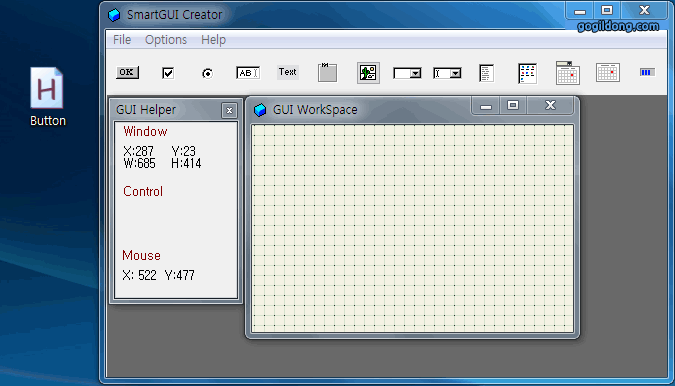
Task: Click the Mouse heading in GUI Helper
Action: (x=141, y=255)
